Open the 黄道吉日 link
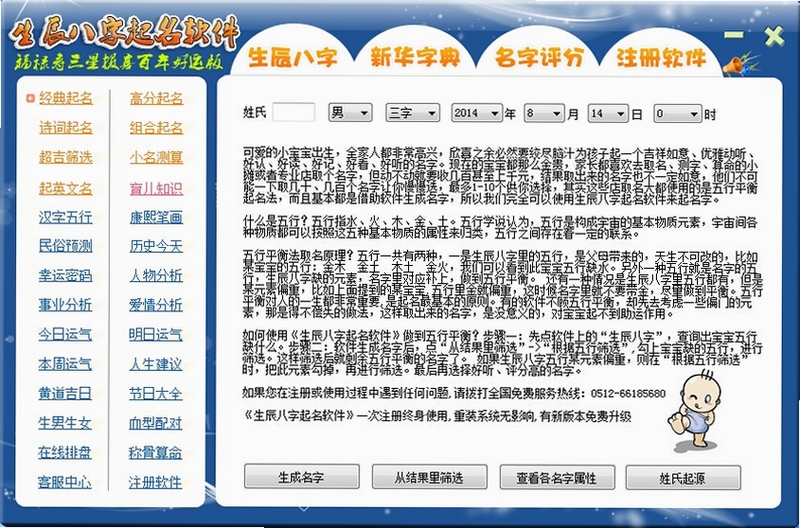 (65, 393)
